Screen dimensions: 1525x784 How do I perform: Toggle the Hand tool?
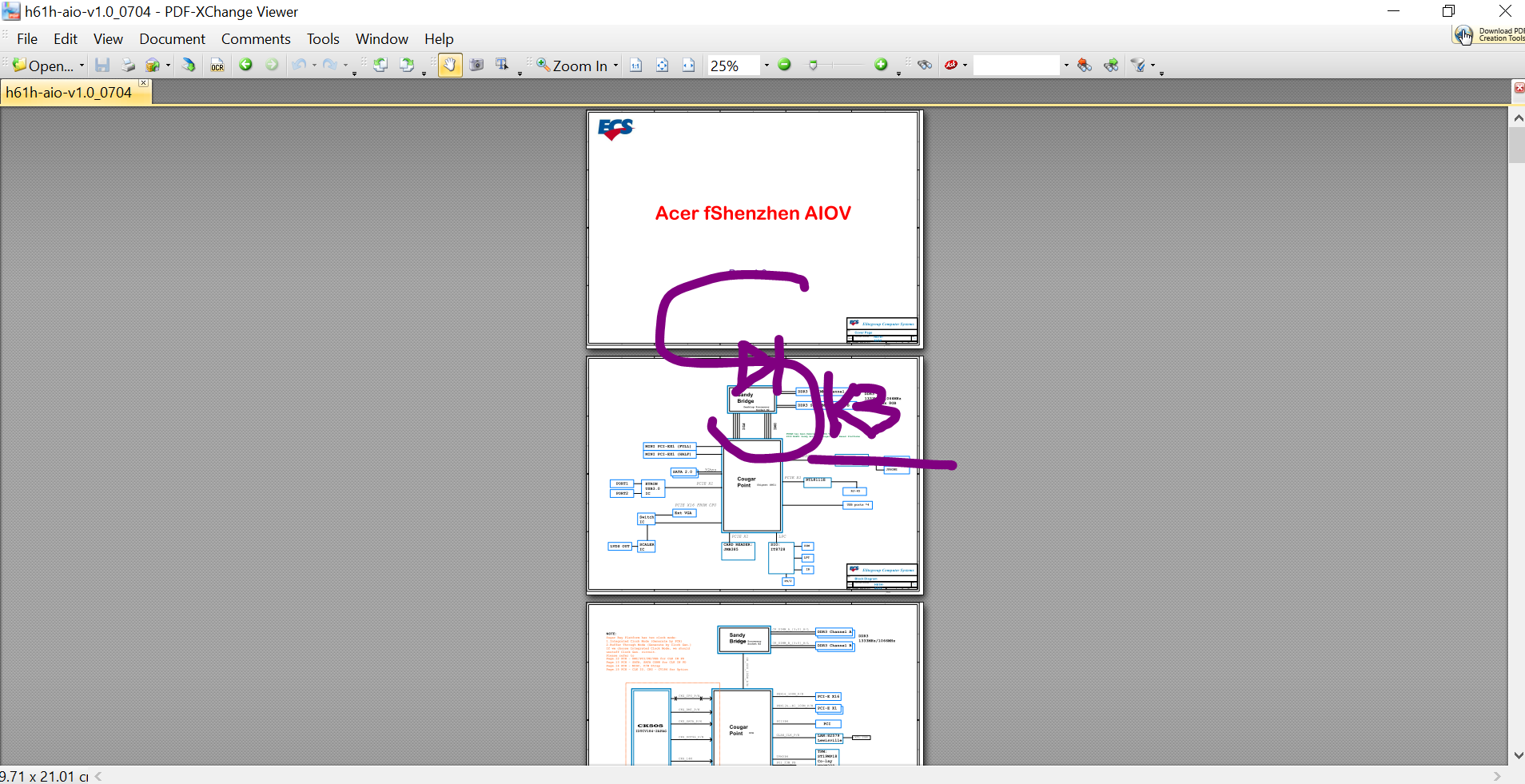(450, 66)
